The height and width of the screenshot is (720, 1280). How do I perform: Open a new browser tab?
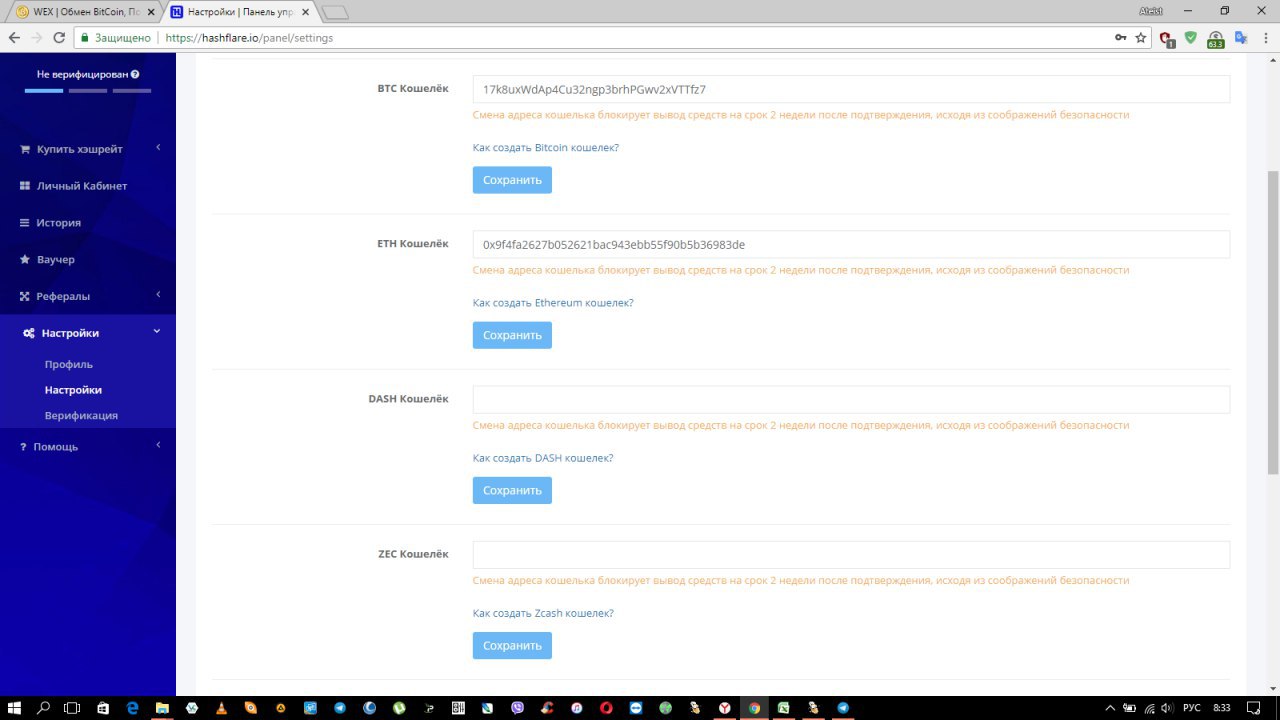(335, 13)
